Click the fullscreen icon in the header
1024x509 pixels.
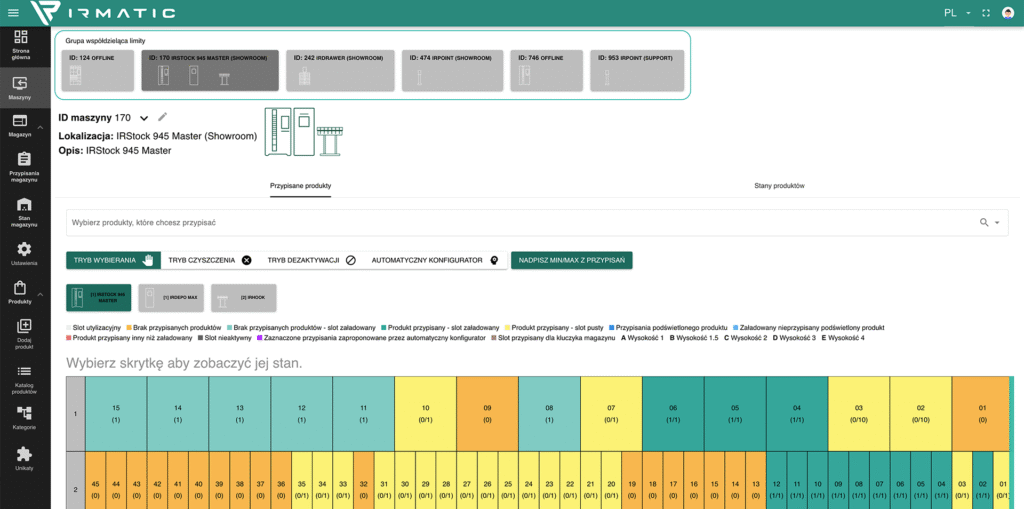tap(986, 13)
